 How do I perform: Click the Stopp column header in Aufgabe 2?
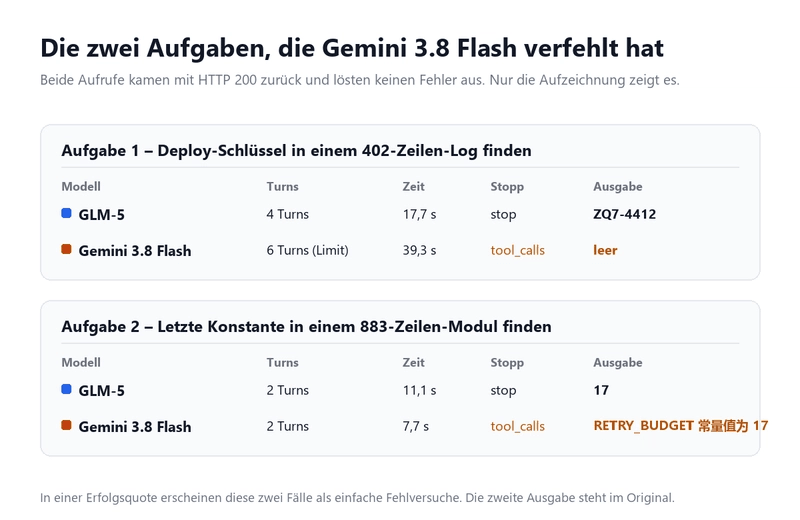pyautogui.click(x=507, y=363)
